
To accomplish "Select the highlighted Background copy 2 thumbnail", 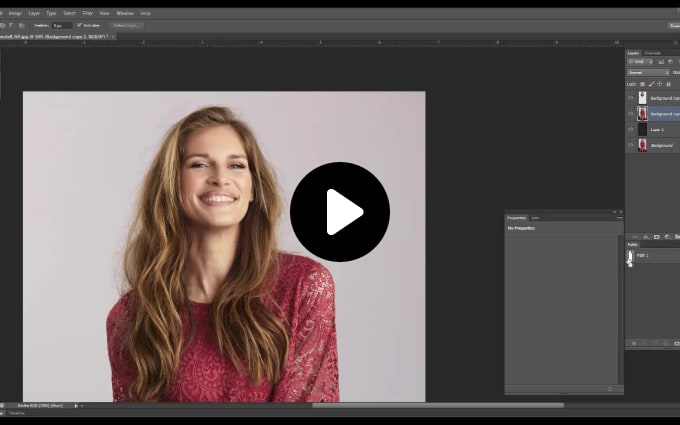I will (x=642, y=114).
